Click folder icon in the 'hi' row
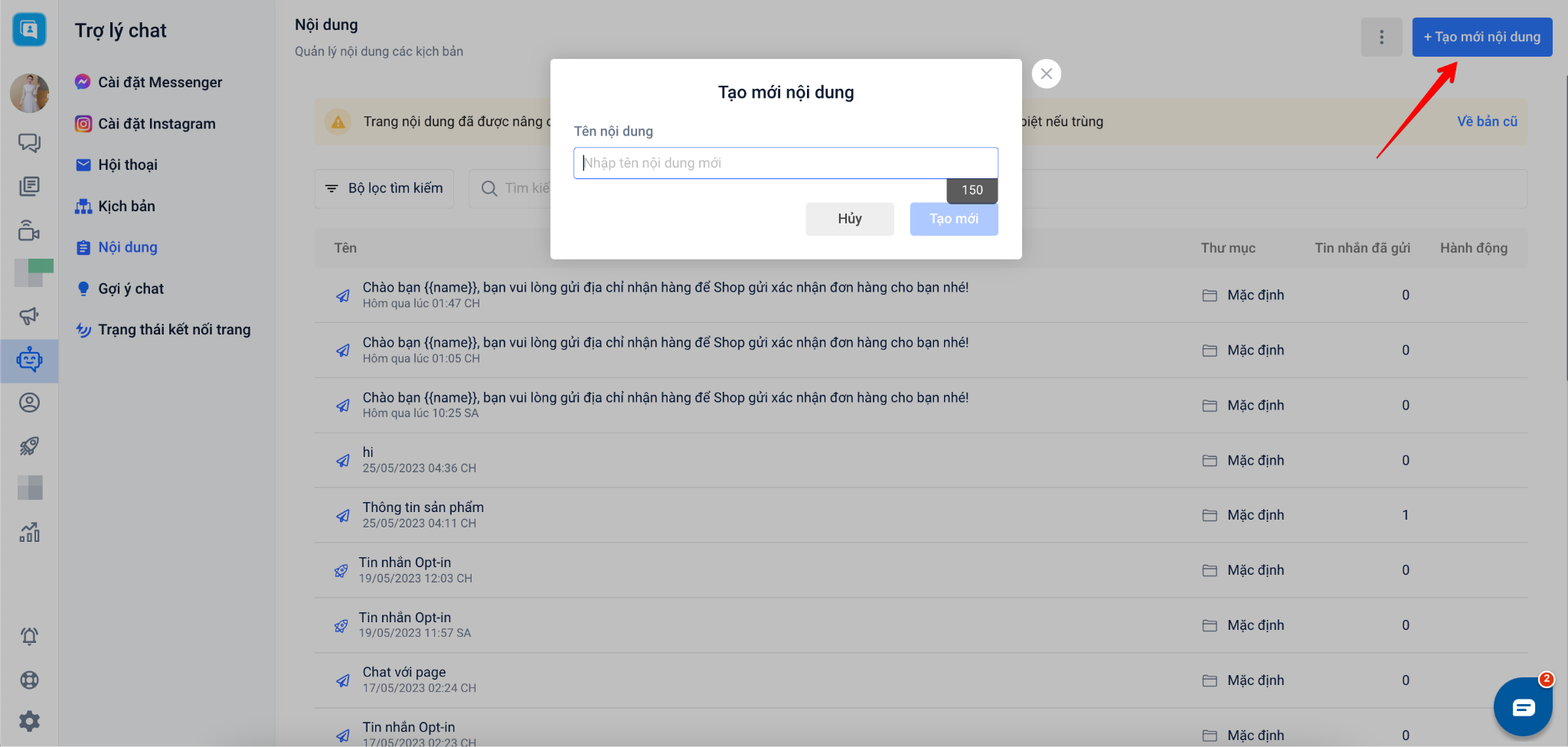The image size is (1568, 747). click(x=1210, y=461)
